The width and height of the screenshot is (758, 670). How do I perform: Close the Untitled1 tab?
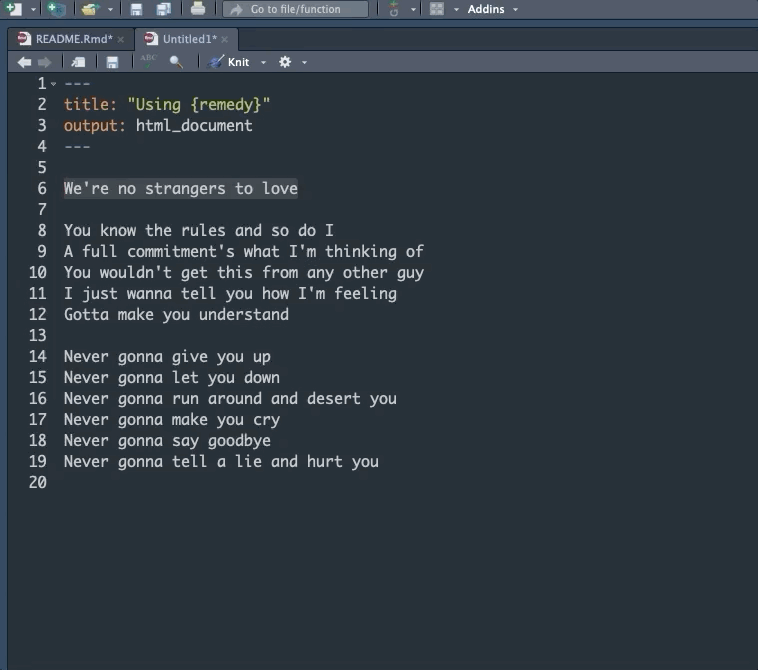point(224,40)
